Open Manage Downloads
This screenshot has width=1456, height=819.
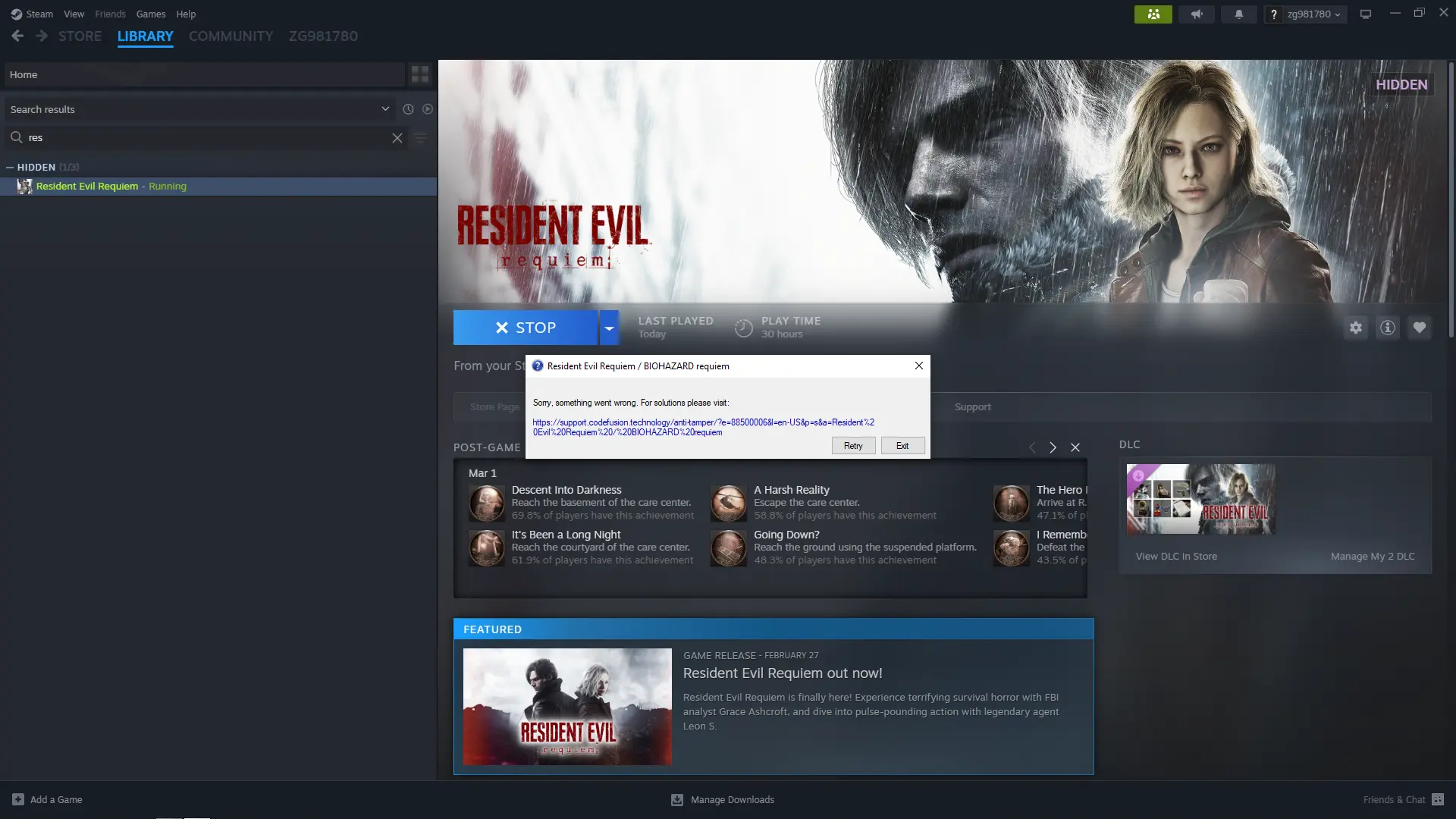coord(723,799)
